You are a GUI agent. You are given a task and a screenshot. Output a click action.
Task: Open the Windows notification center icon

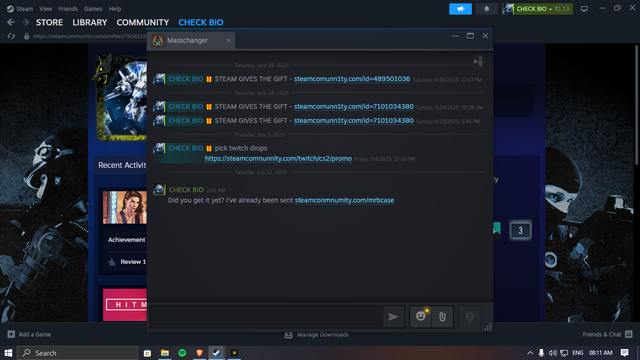point(624,353)
